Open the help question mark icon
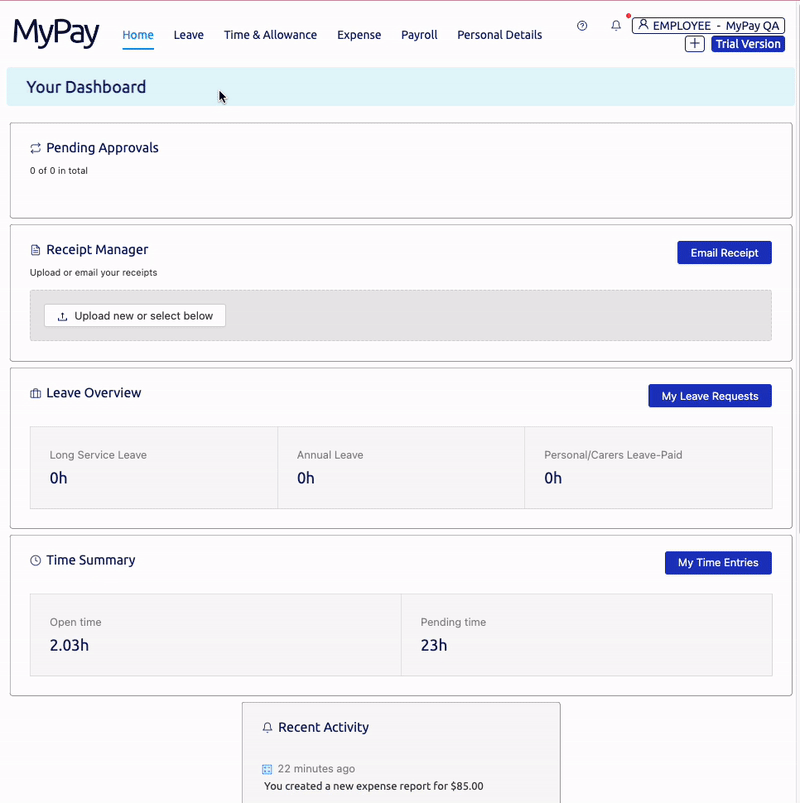The width and height of the screenshot is (800, 803). pyautogui.click(x=582, y=26)
